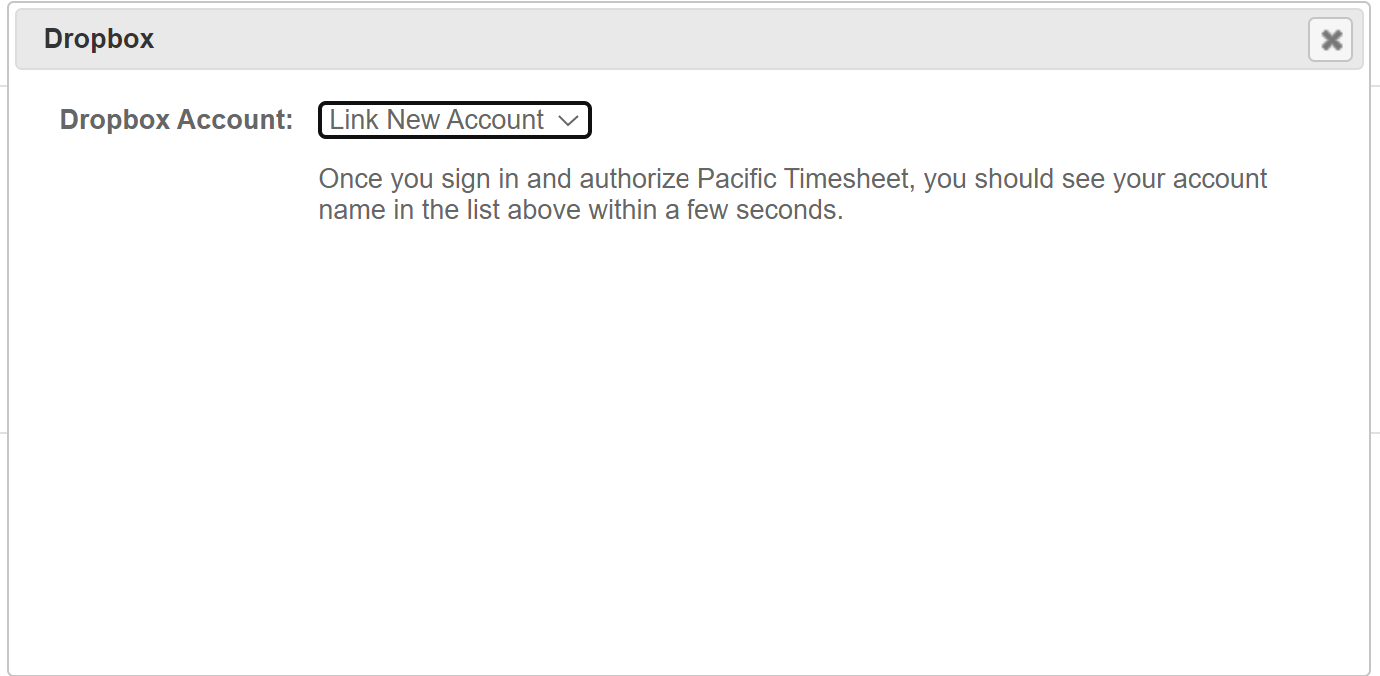Screen dimensions: 1380x676
Task: Focus the Dropbox Account select box
Action: coord(455,120)
